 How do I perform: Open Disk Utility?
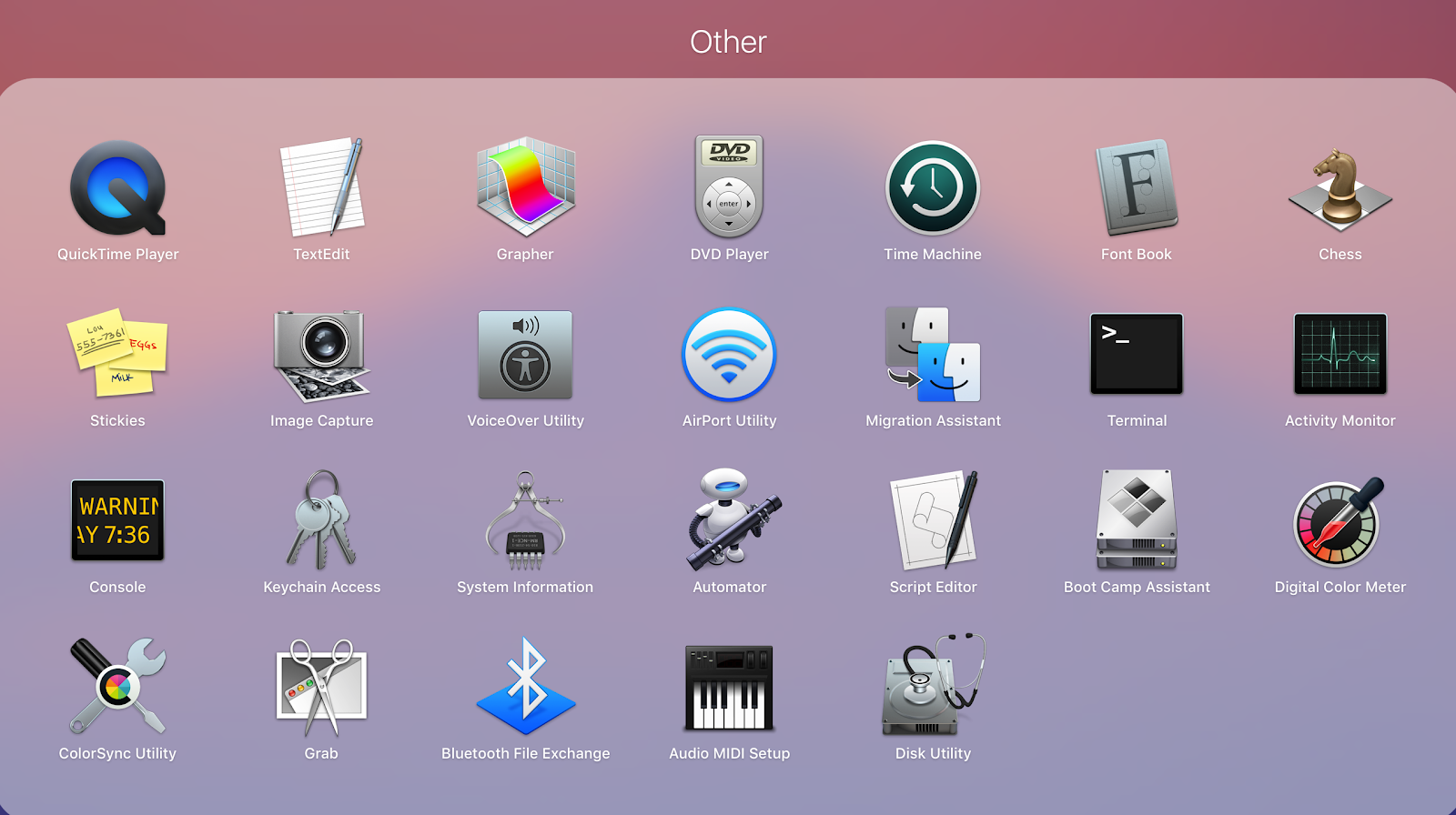933,684
